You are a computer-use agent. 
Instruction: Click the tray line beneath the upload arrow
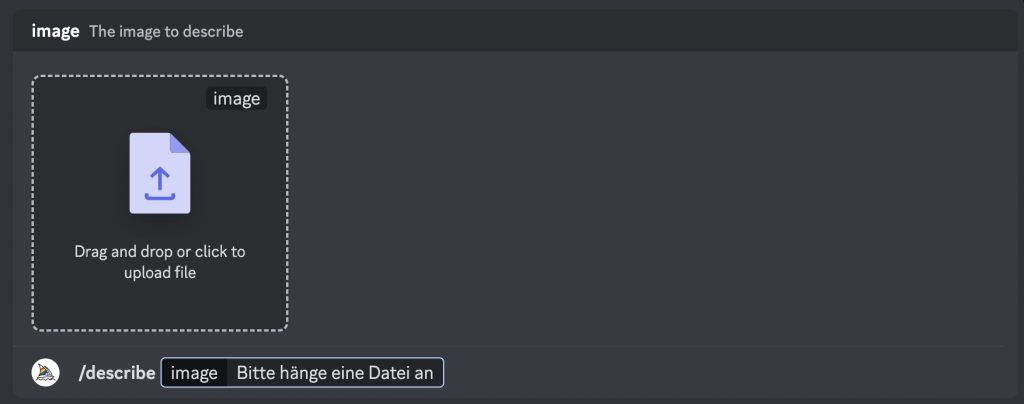pos(160,195)
